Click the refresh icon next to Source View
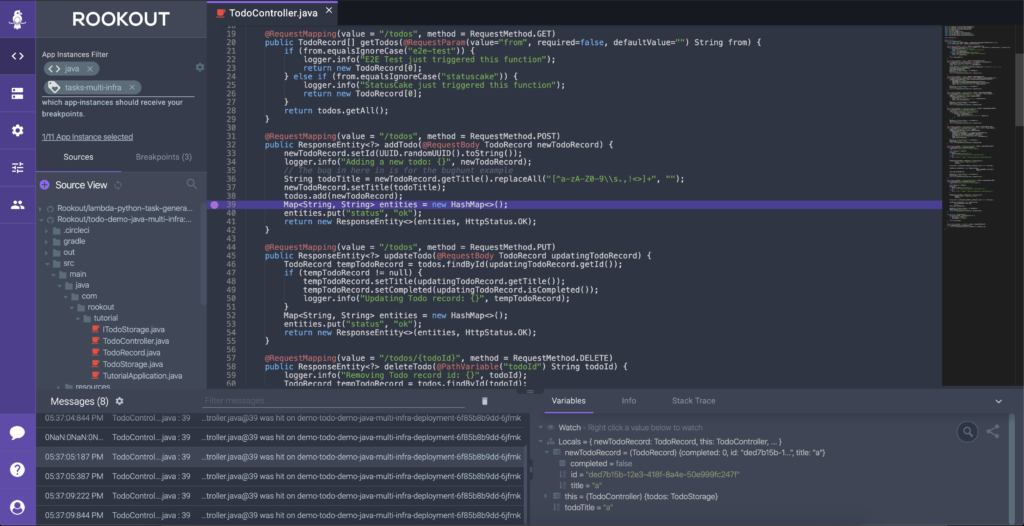This screenshot has width=1024, height=526. (x=118, y=185)
